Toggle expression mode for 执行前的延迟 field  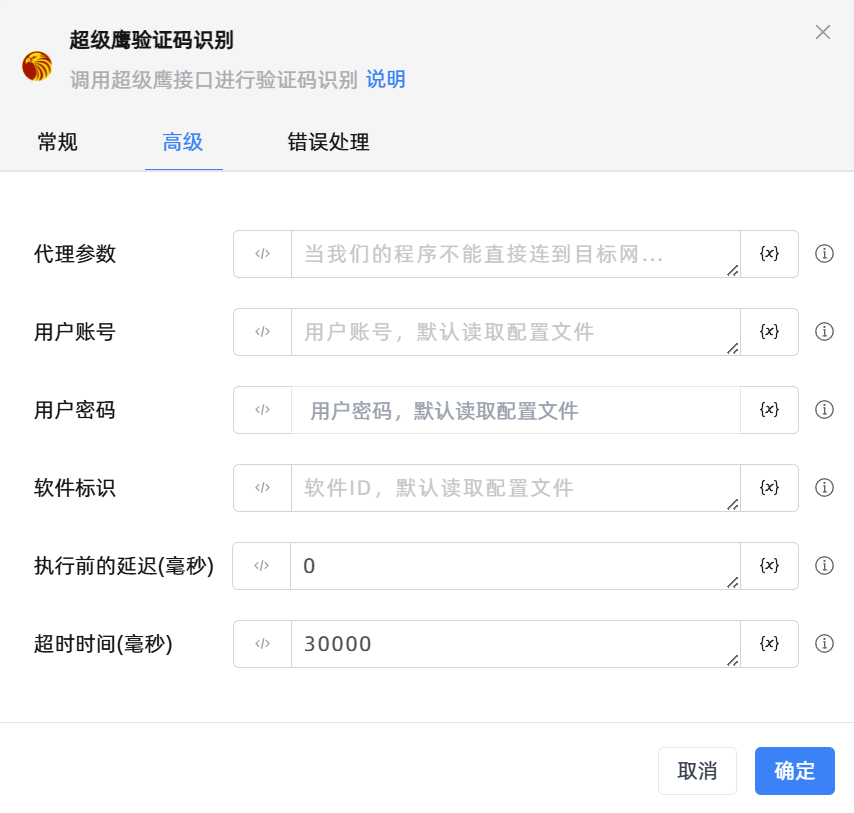point(261,565)
